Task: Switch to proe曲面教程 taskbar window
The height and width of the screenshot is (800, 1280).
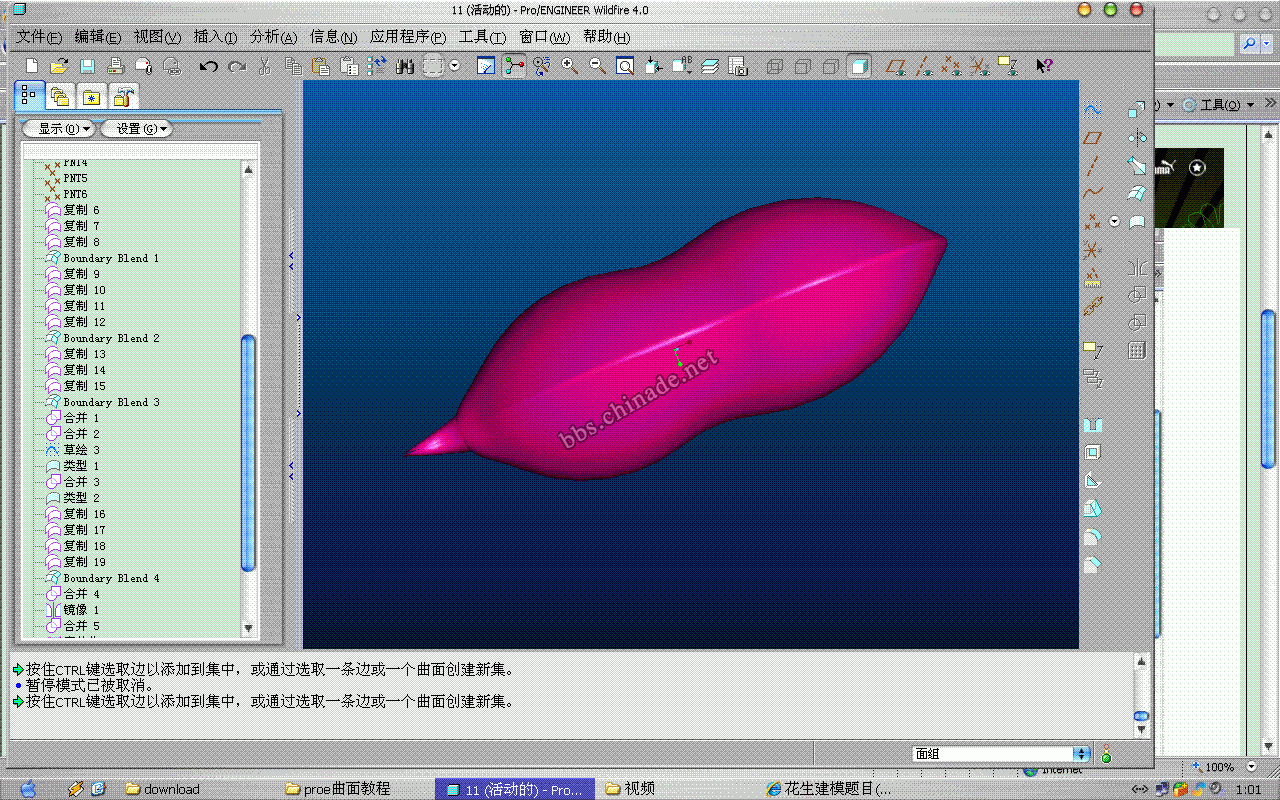Action: click(x=337, y=789)
